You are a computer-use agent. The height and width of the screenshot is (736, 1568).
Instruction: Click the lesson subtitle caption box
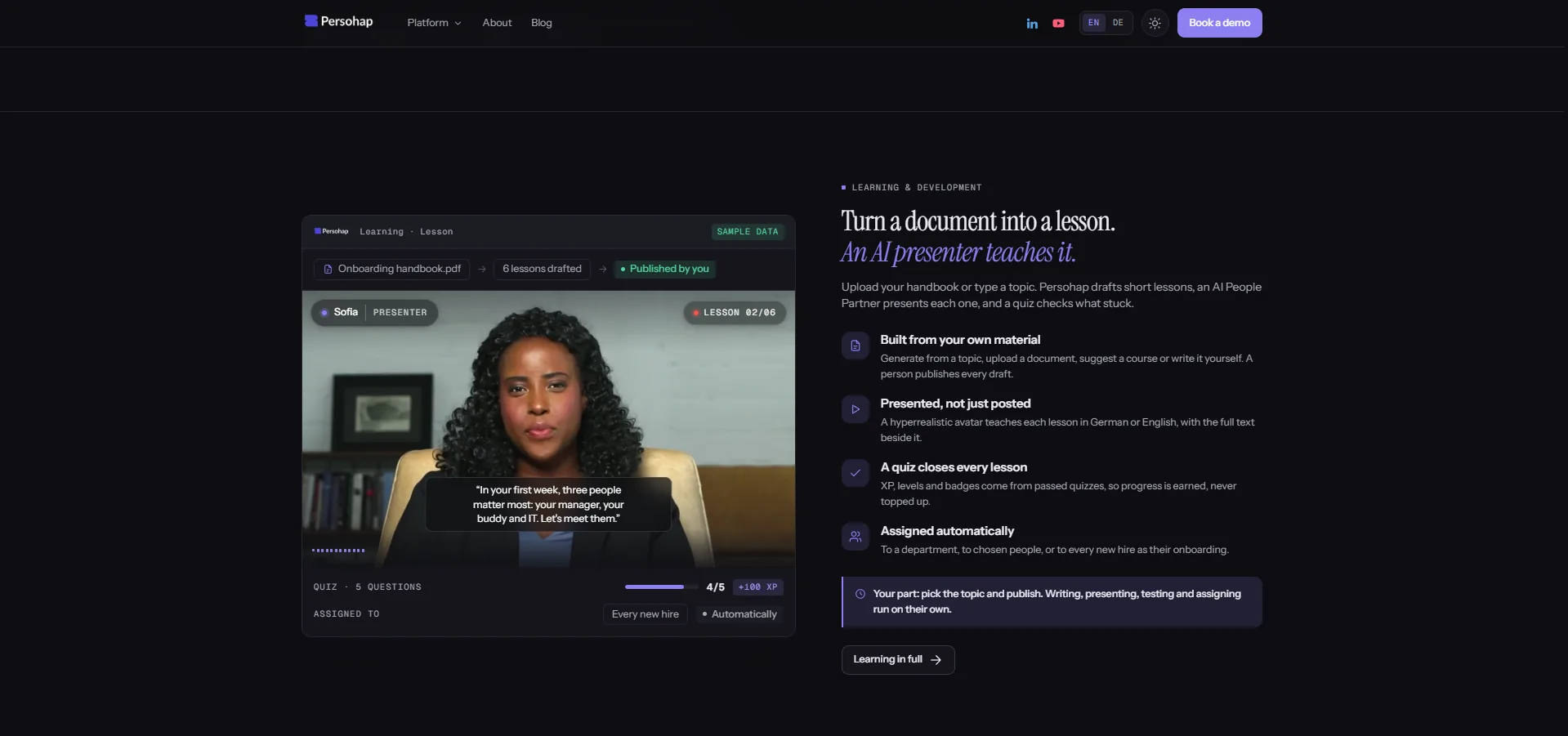548,504
